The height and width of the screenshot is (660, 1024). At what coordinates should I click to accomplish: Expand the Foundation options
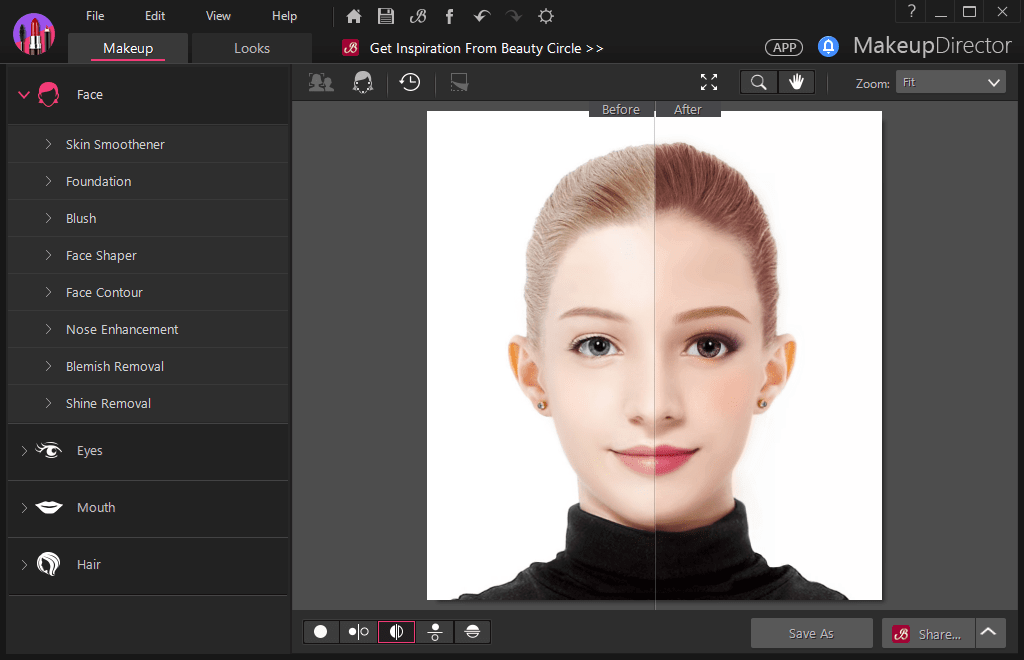(98, 182)
